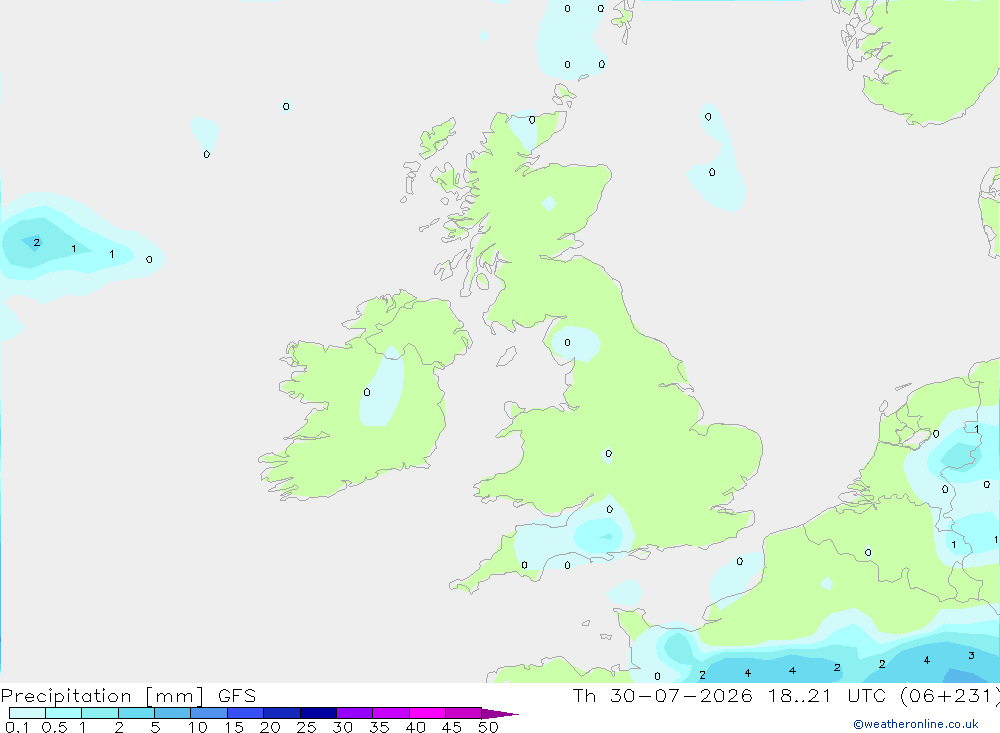Open the weatheronline.co.uk copyright link

916,724
